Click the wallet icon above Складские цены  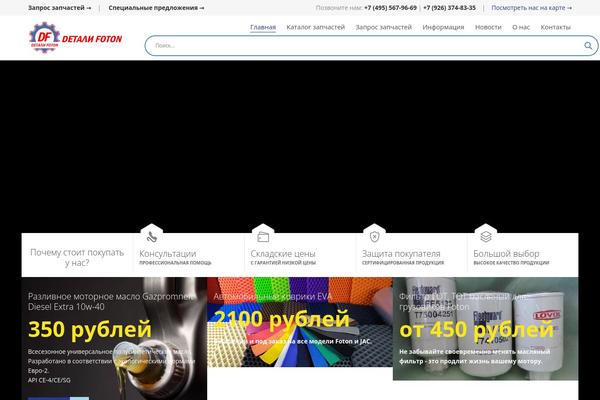click(263, 237)
